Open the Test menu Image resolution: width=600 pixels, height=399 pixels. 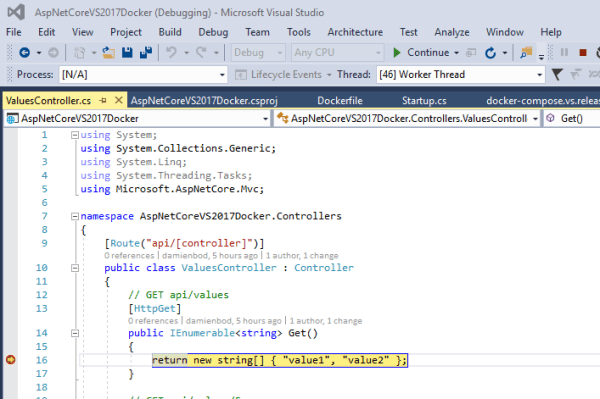[409, 32]
